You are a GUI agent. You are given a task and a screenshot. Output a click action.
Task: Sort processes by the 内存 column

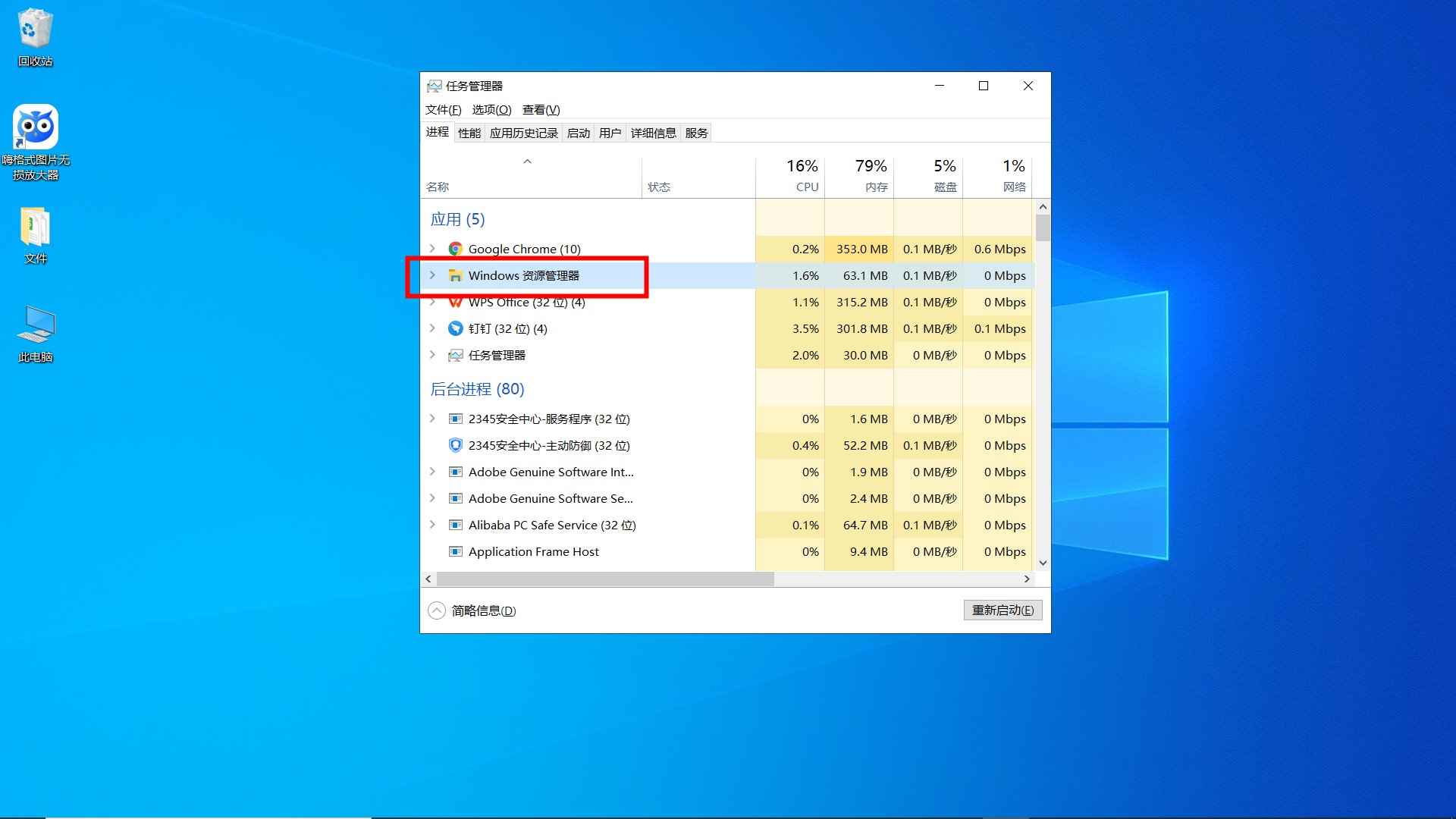point(859,177)
